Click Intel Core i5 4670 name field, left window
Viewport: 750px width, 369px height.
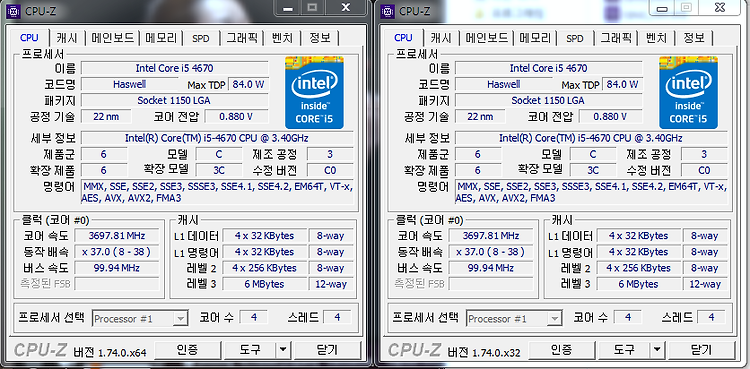[175, 68]
